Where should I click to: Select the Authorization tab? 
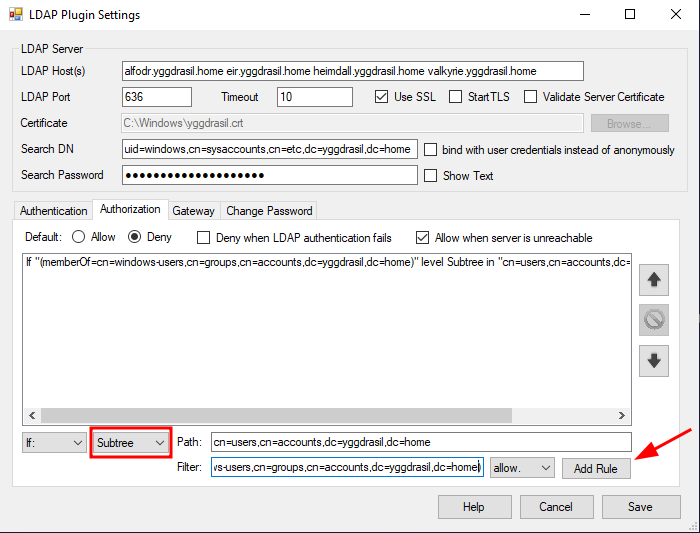(130, 209)
